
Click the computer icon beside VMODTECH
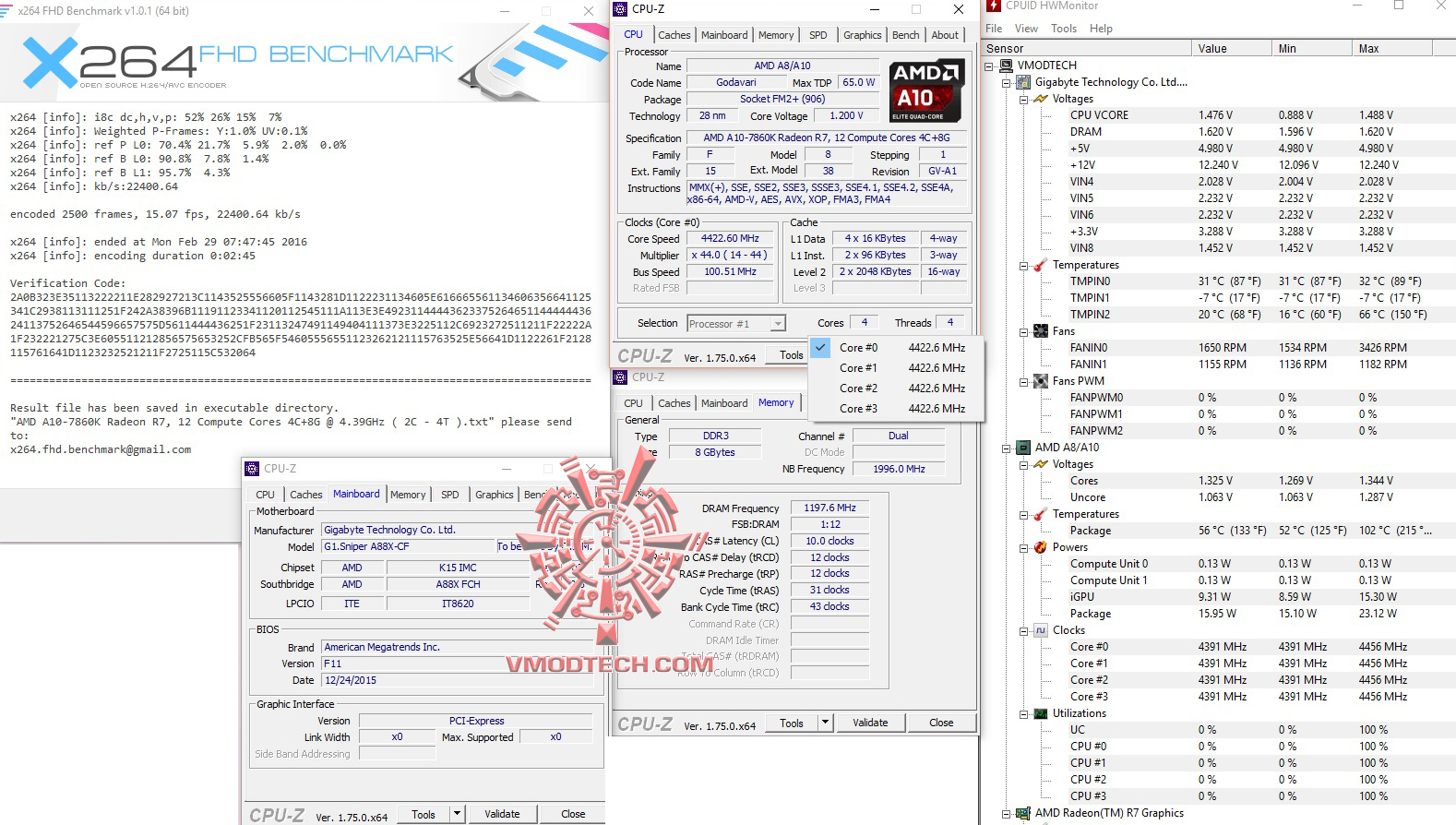(x=1006, y=66)
